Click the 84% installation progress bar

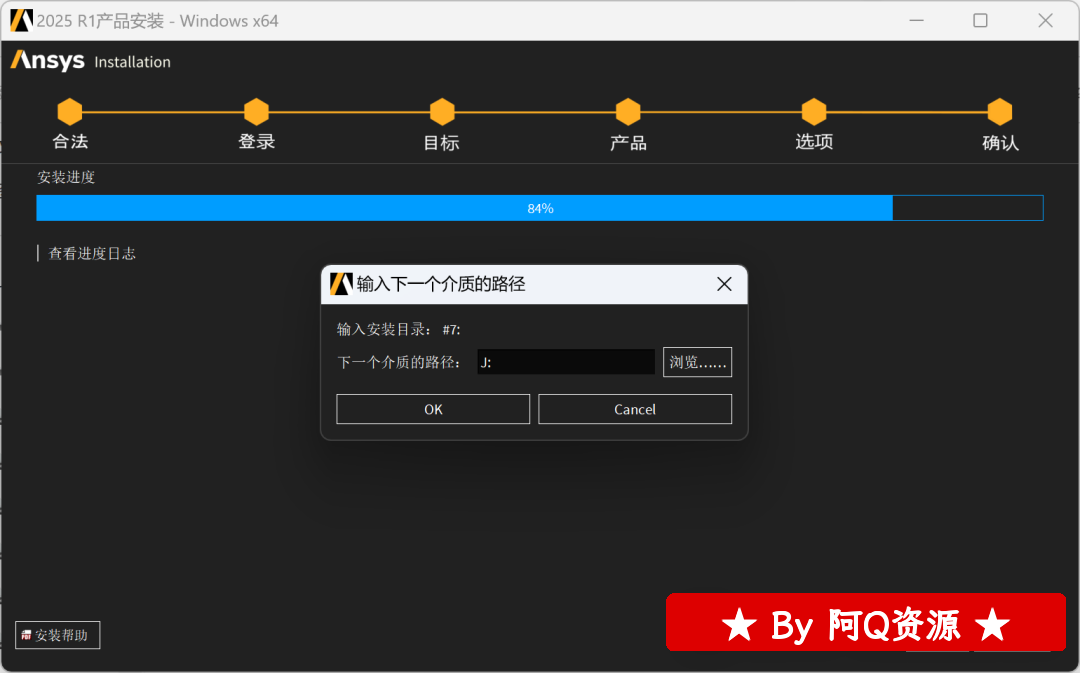[x=540, y=208]
